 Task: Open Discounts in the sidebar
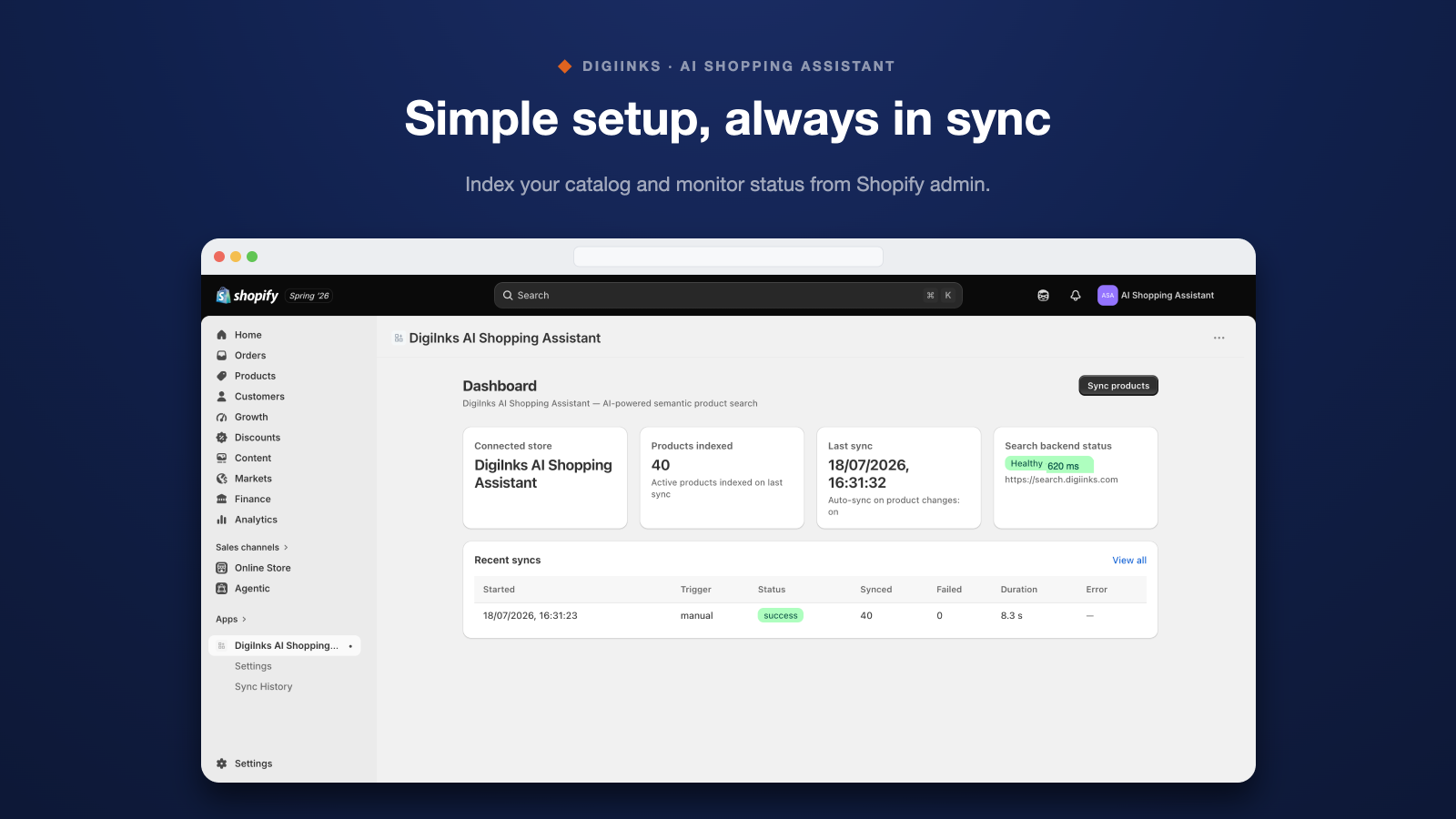tap(258, 438)
